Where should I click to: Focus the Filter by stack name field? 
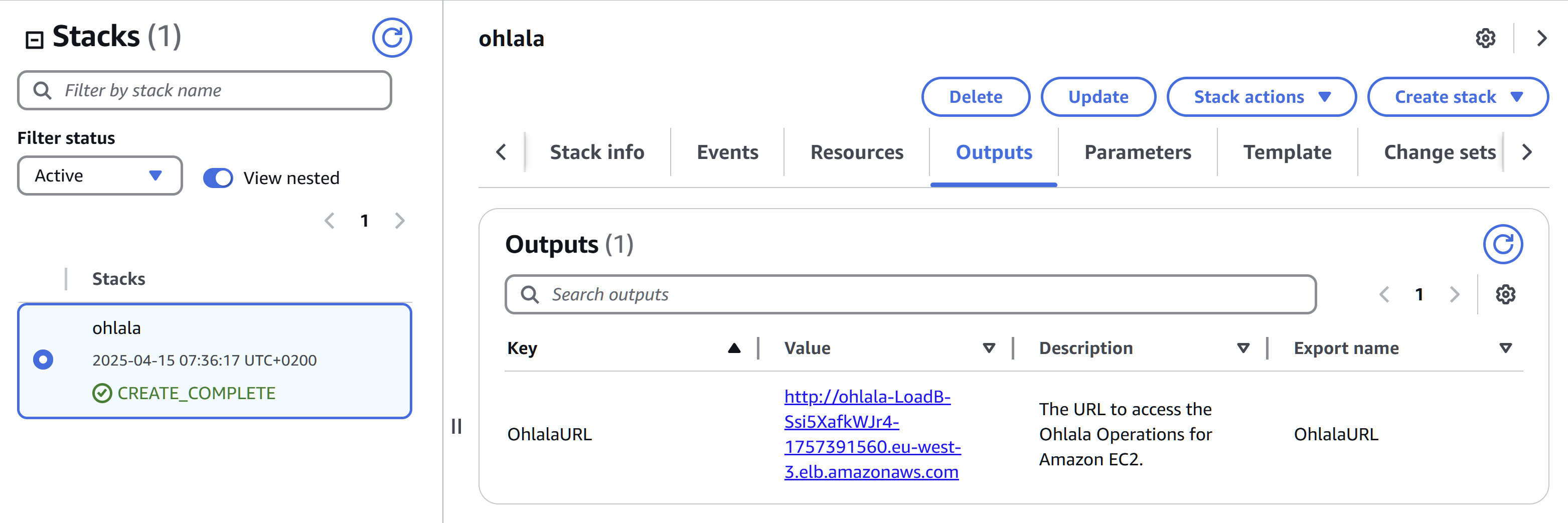(x=205, y=90)
